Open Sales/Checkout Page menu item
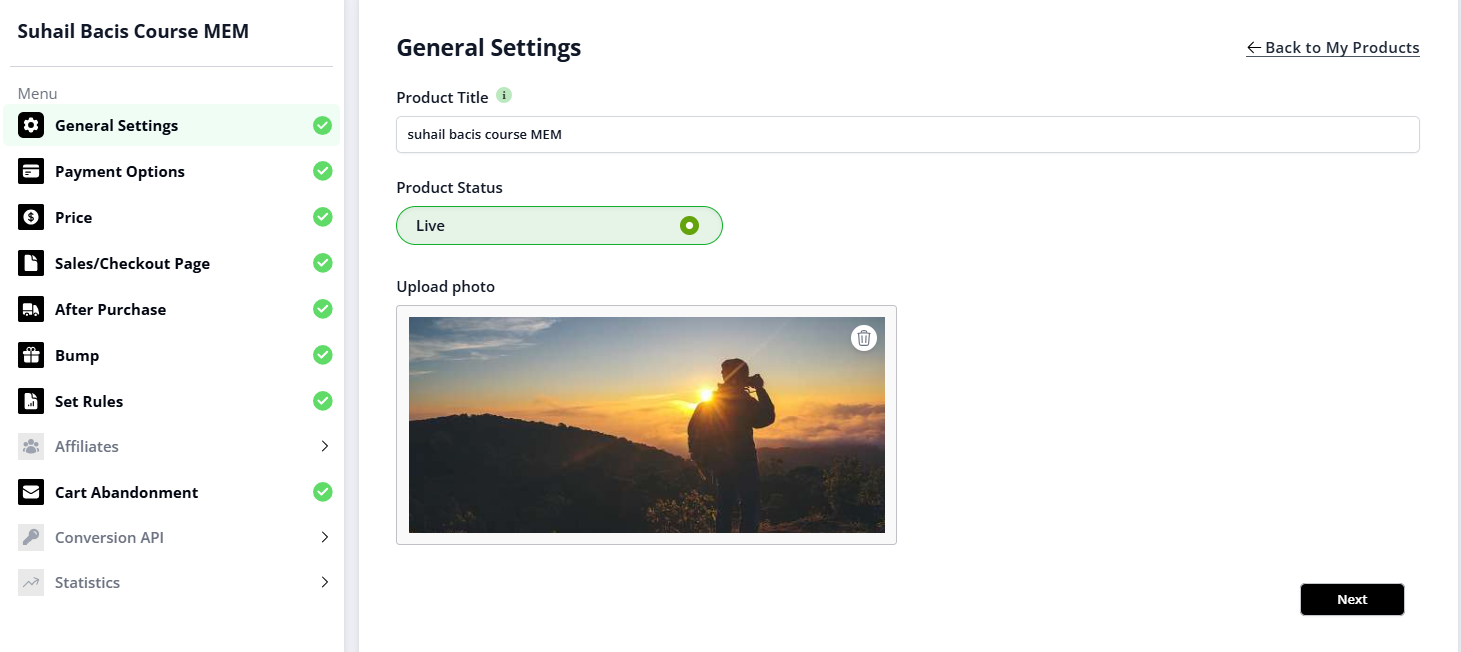This screenshot has width=1461, height=652. click(x=171, y=263)
